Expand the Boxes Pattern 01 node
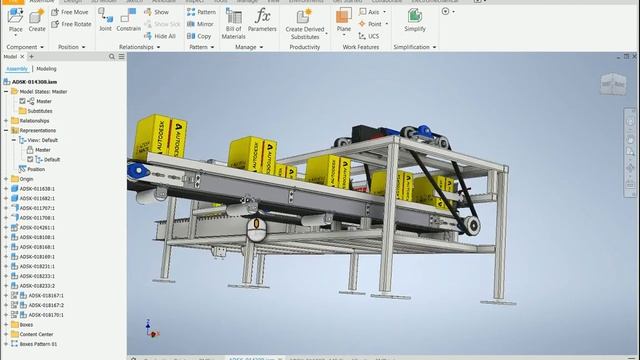This screenshot has height=360, width=640. (x=6, y=344)
